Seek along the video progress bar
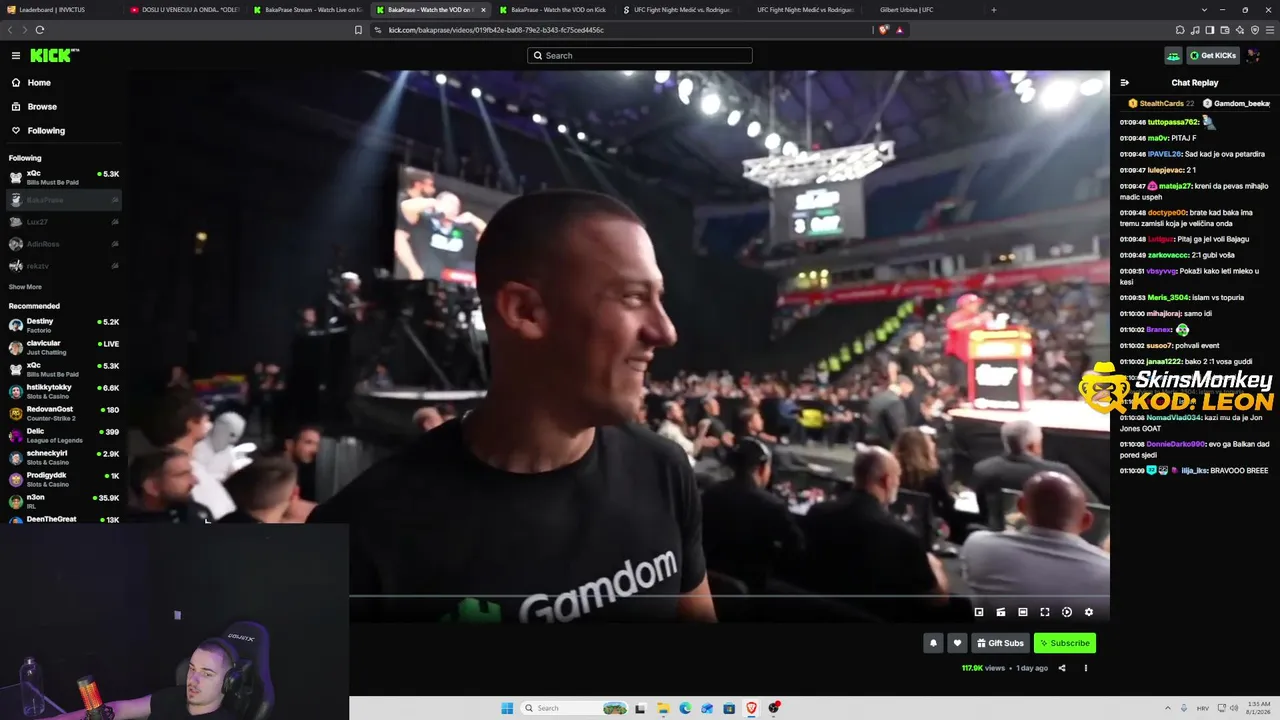This screenshot has height=720, width=1280. pos(729,596)
